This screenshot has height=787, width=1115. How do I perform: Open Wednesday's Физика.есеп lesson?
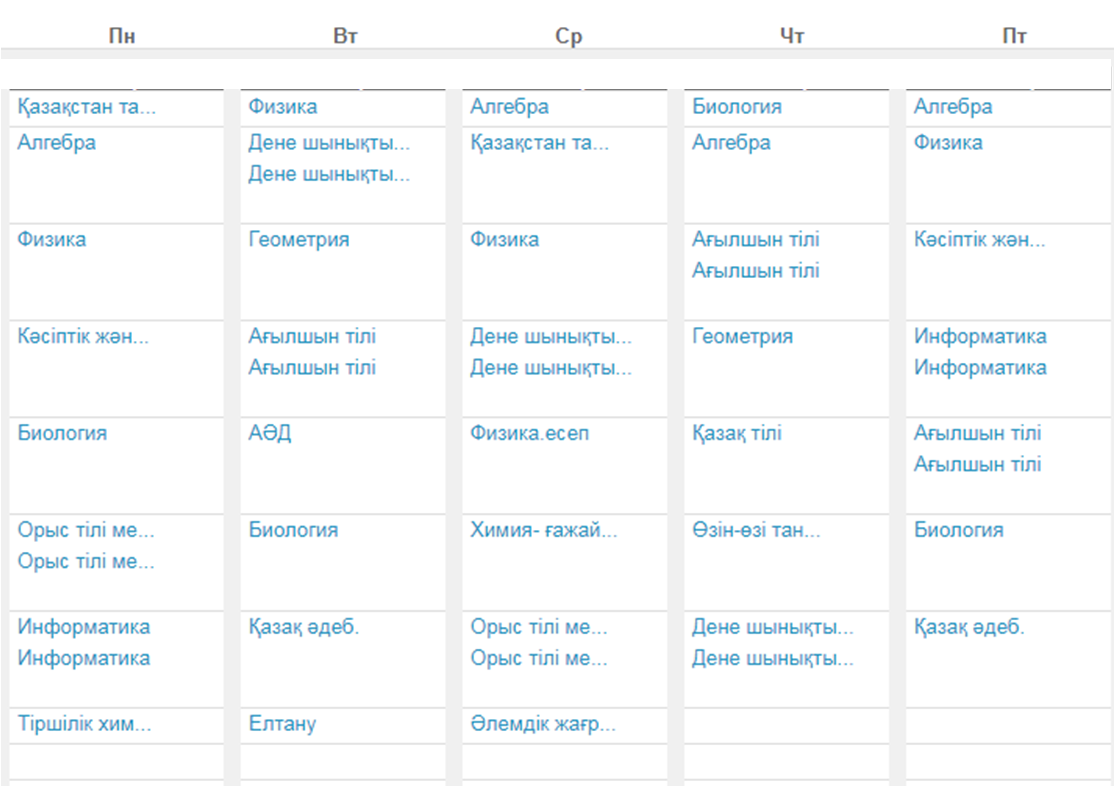pos(529,433)
